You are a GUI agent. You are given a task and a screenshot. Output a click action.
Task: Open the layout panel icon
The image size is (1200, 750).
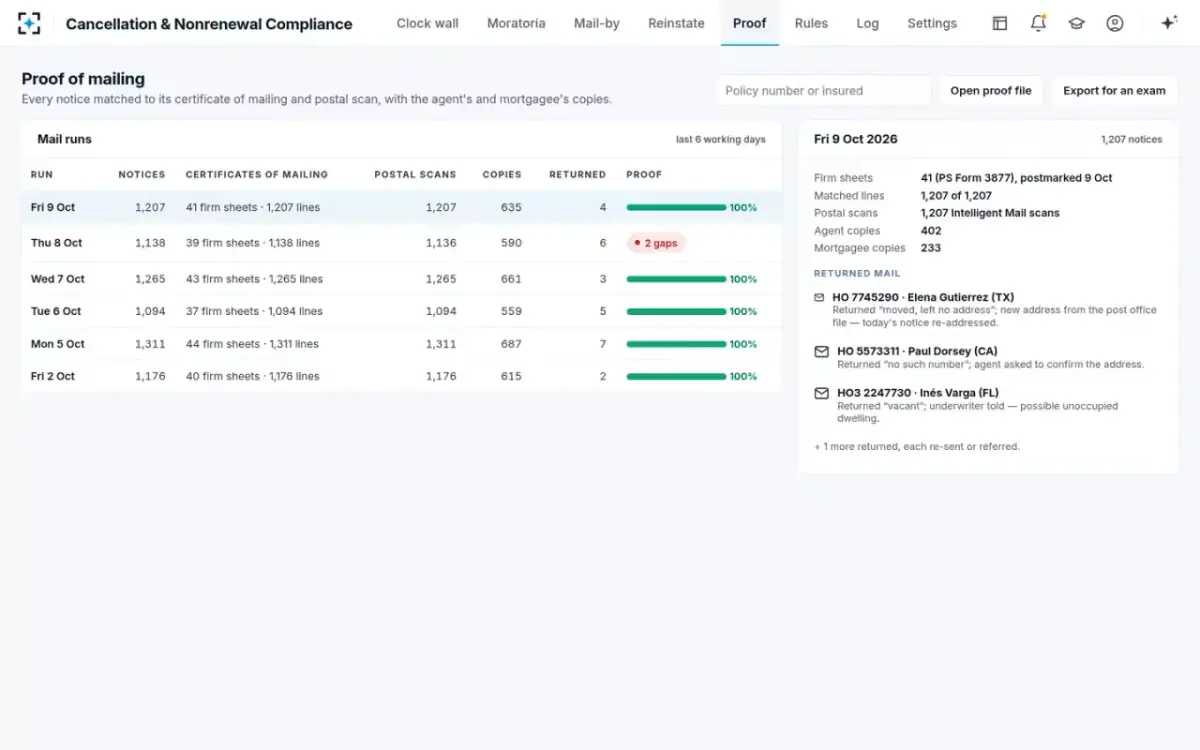(999, 23)
